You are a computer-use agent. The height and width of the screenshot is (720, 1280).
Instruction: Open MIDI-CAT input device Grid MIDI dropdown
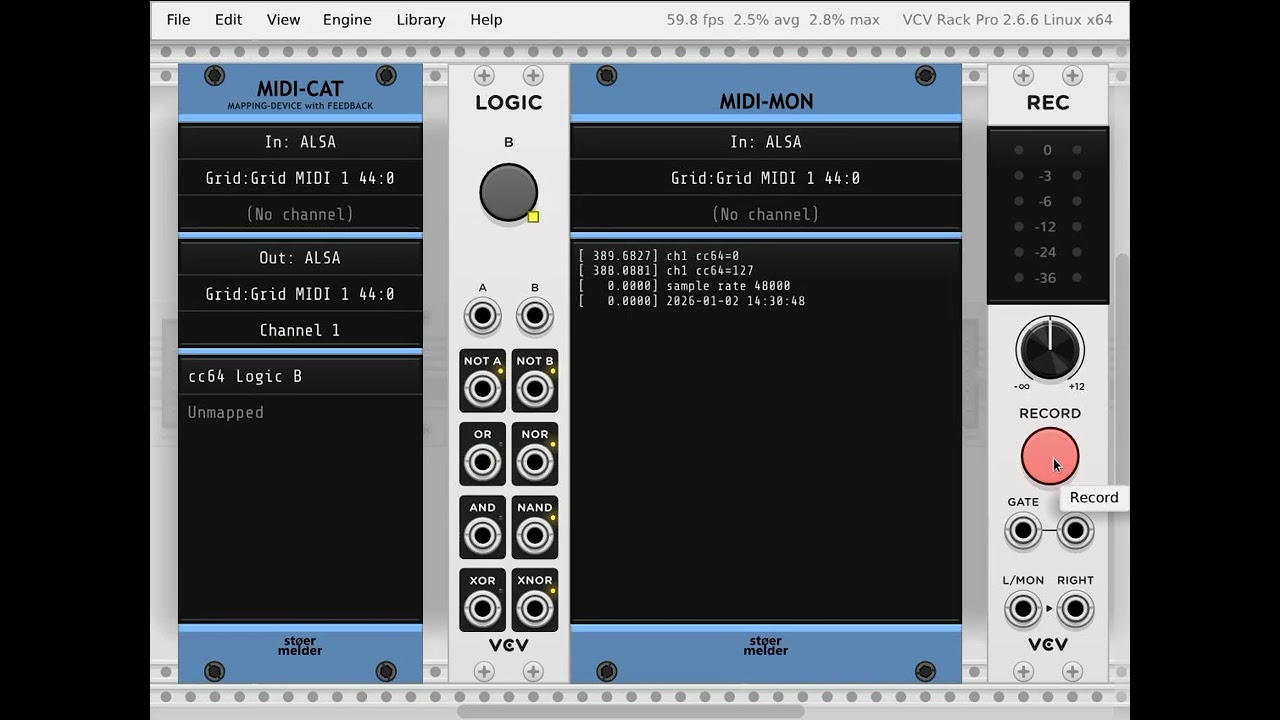(x=300, y=178)
